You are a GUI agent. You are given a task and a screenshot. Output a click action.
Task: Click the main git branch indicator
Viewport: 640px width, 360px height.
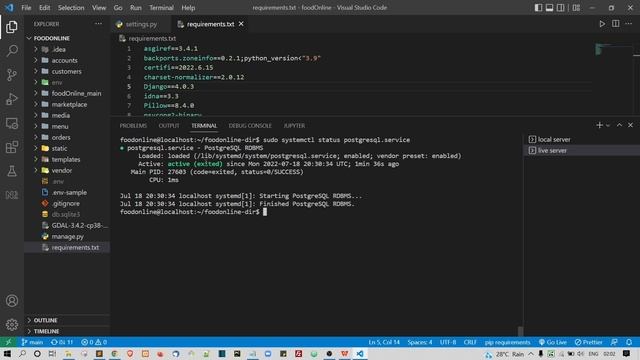pos(32,342)
